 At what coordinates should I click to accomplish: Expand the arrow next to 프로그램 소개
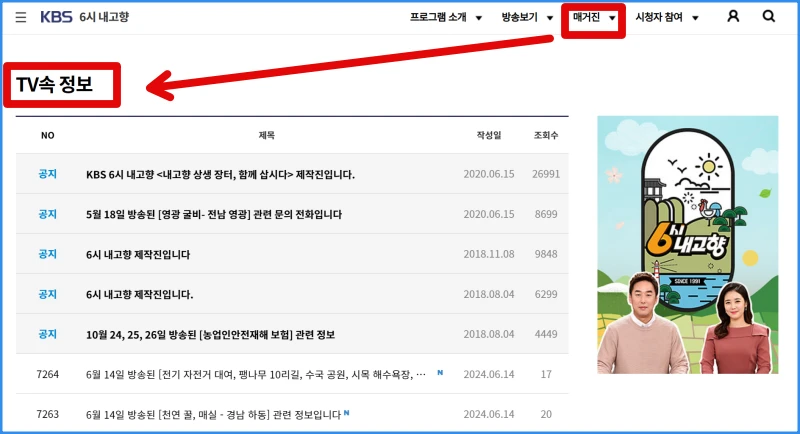tap(479, 18)
